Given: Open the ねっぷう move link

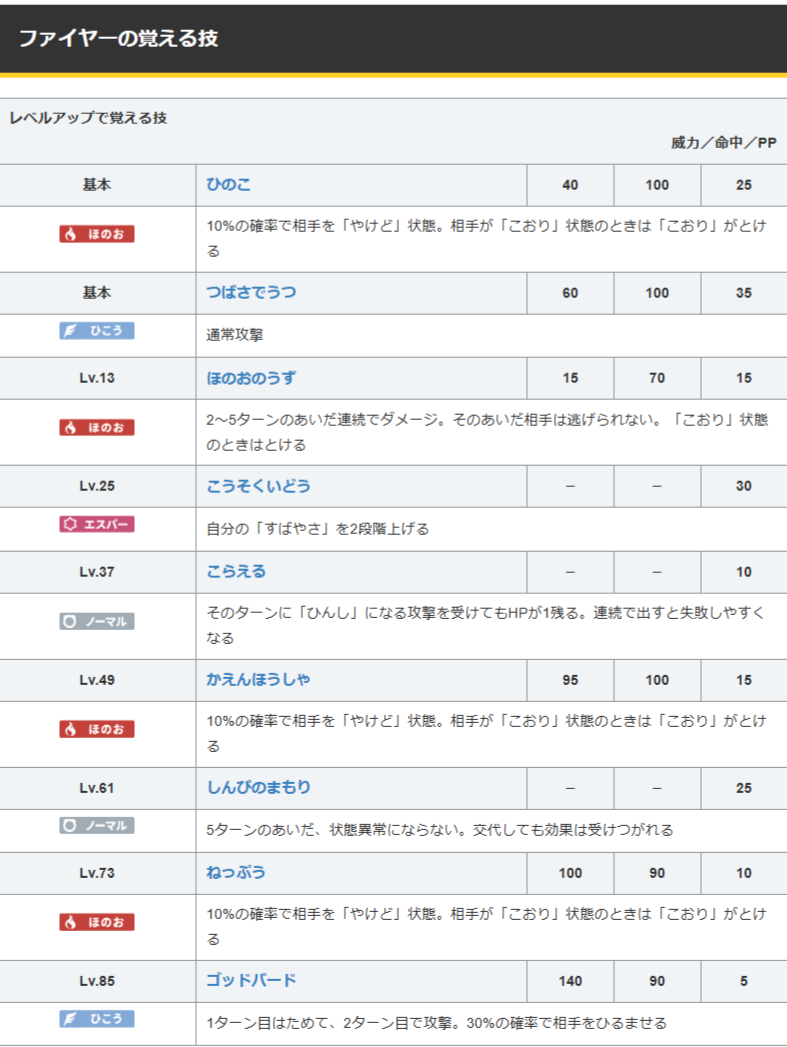Looking at the screenshot, I should 236,873.
